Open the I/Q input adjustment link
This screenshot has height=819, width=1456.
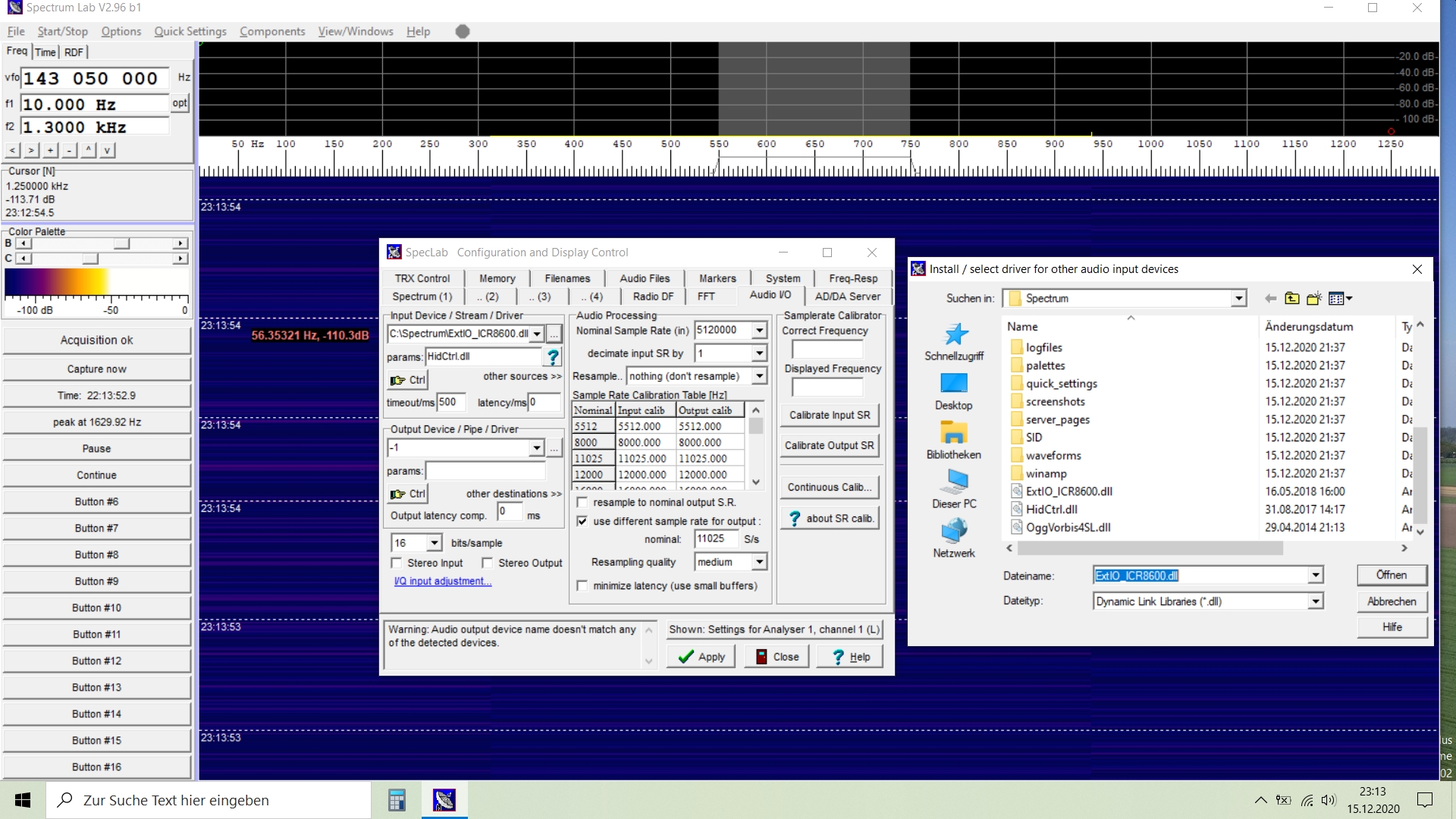click(443, 582)
